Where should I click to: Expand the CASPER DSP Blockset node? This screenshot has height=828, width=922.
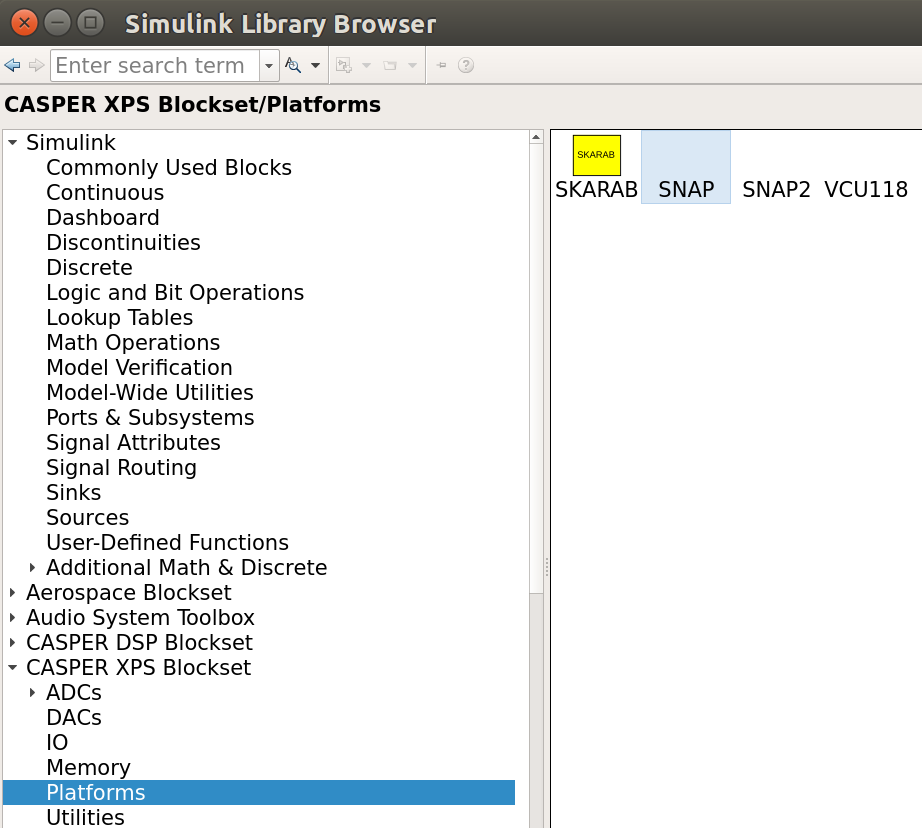pyautogui.click(x=12, y=642)
